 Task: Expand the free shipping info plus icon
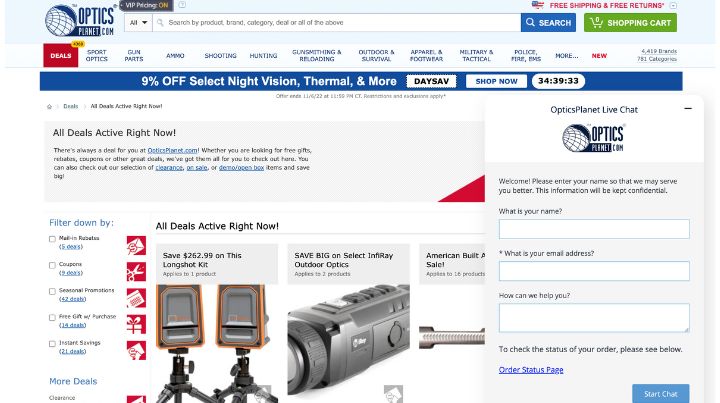click(673, 6)
